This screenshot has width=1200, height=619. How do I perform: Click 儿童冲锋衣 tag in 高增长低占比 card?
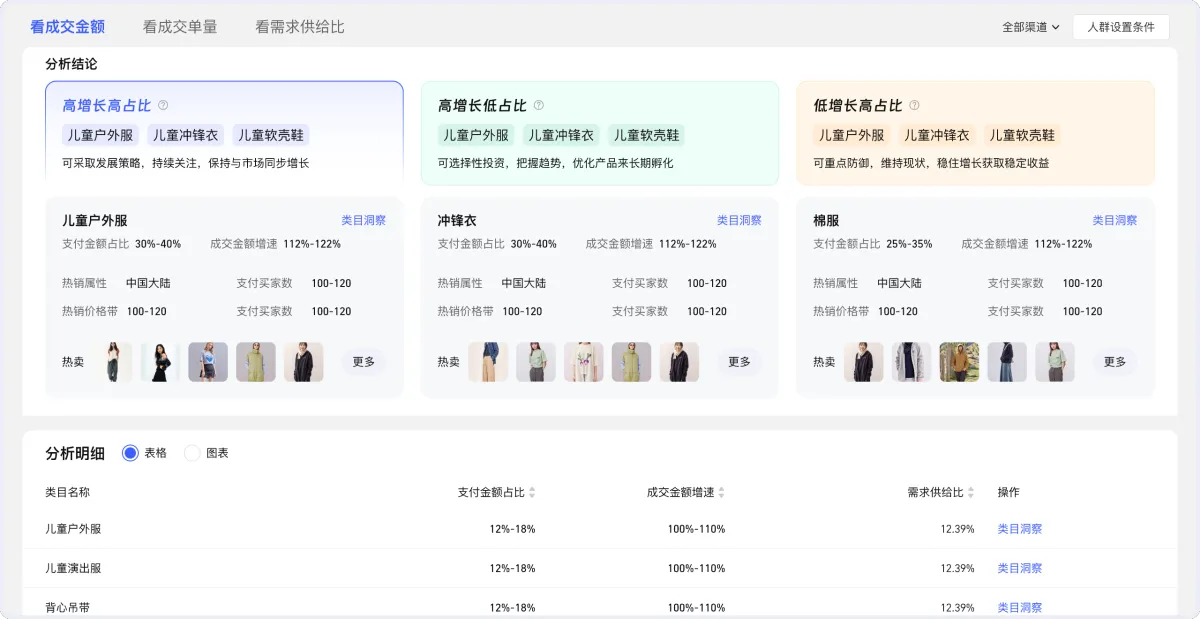[x=561, y=135]
